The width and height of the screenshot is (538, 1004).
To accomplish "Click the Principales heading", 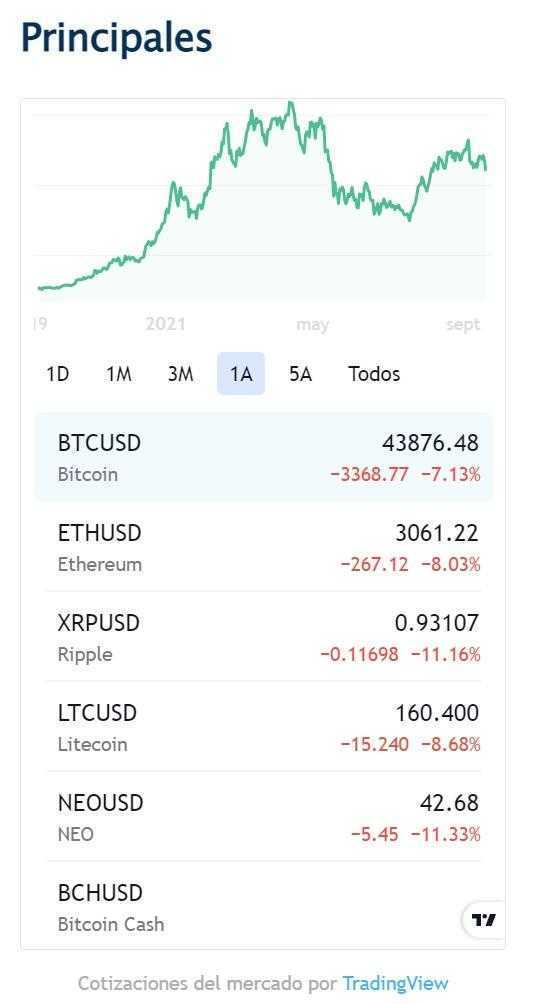I will [x=117, y=39].
